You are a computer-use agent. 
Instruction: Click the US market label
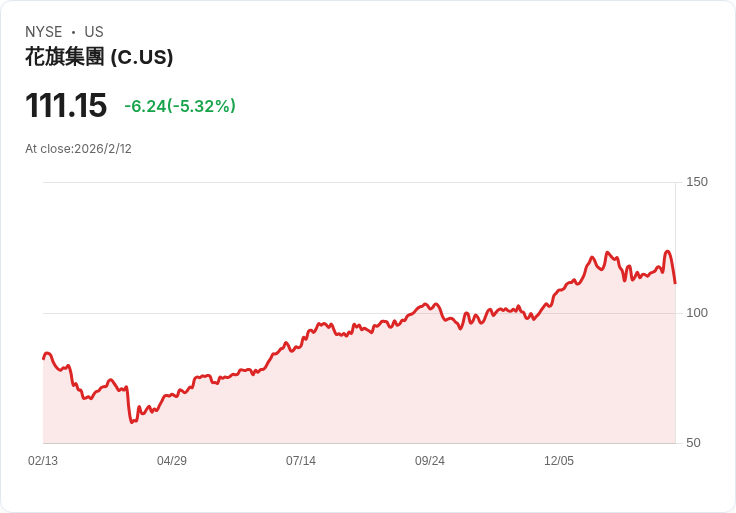pyautogui.click(x=94, y=32)
